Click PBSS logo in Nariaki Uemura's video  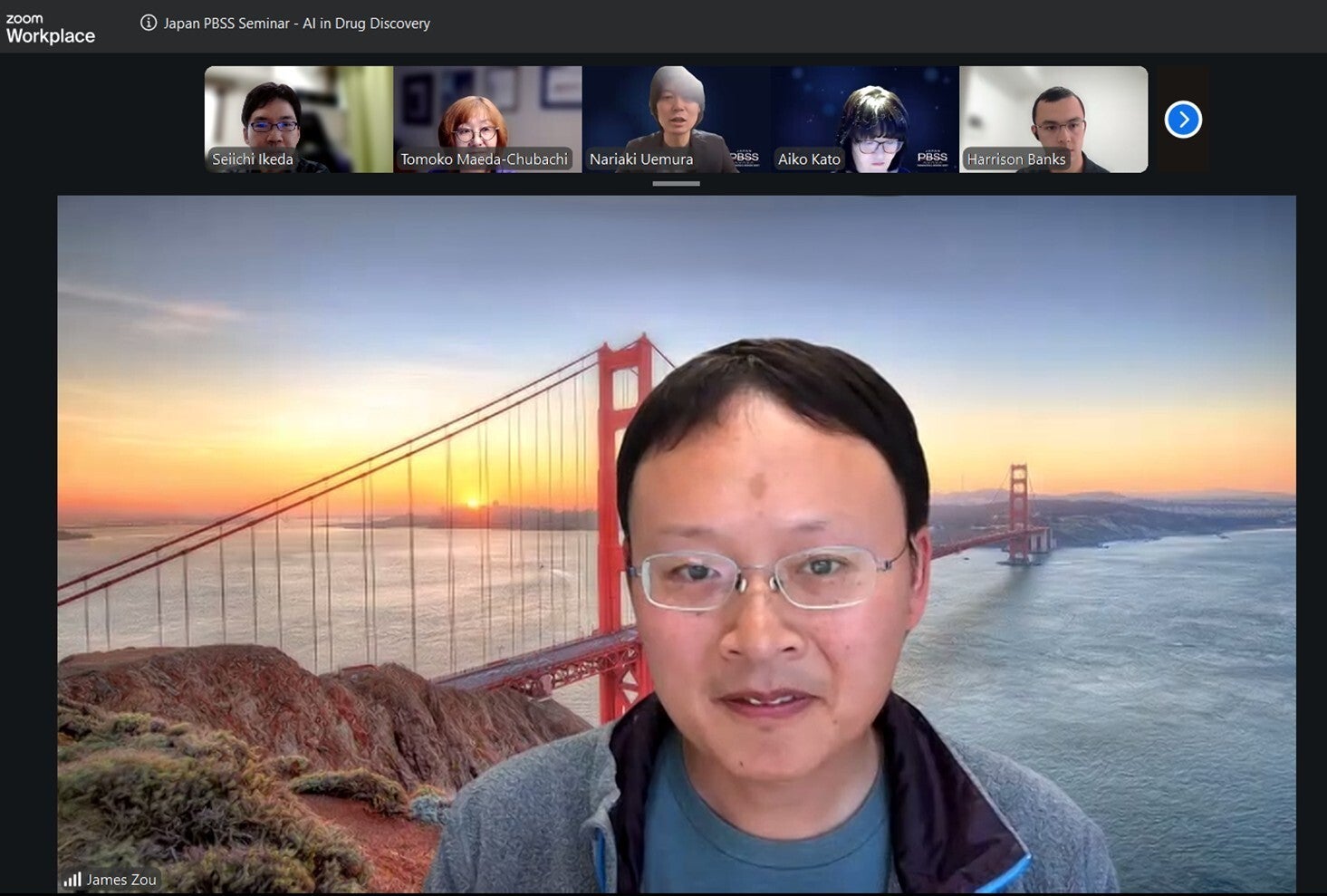[744, 158]
